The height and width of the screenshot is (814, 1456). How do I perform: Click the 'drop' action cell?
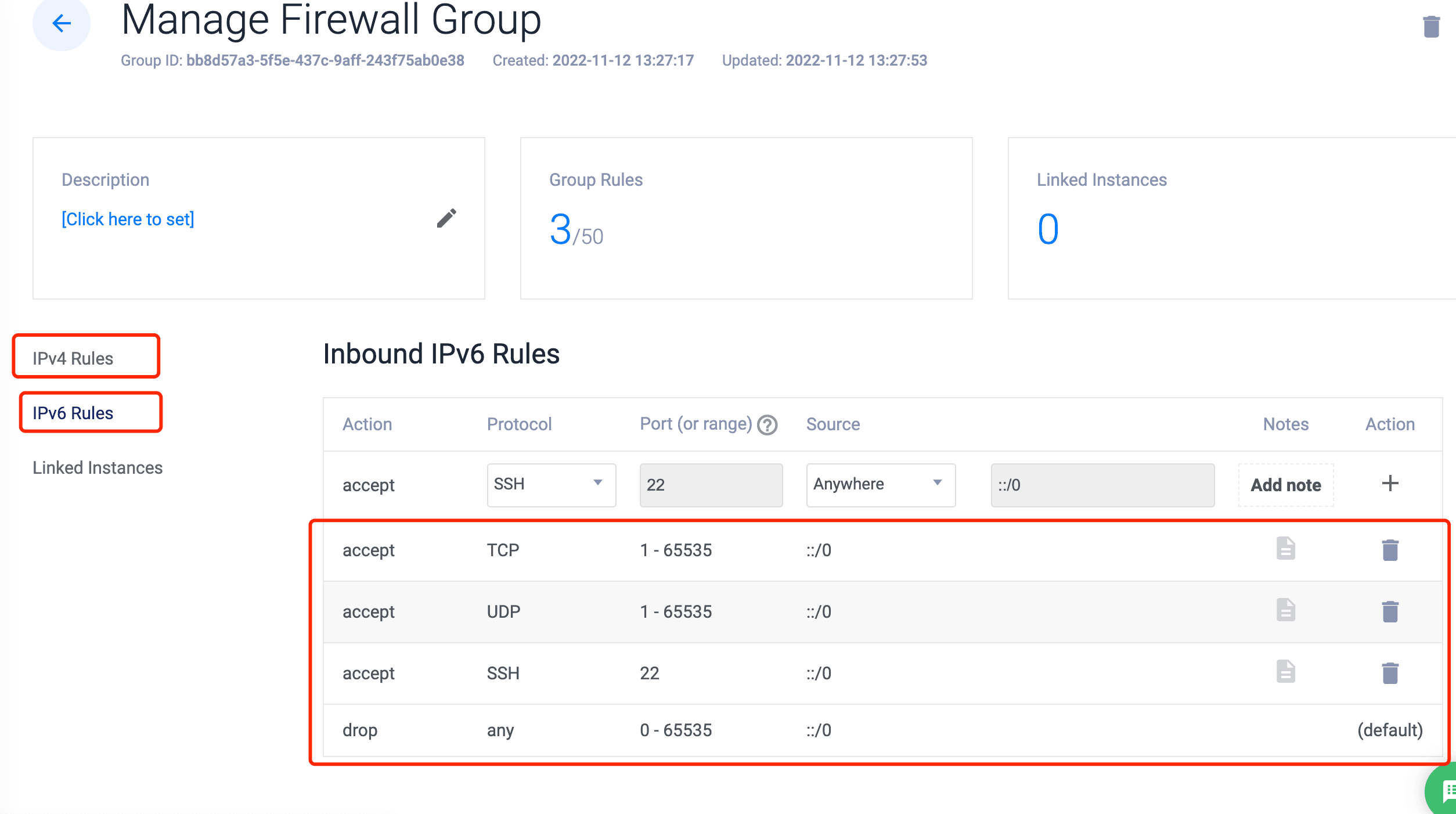pyautogui.click(x=360, y=730)
